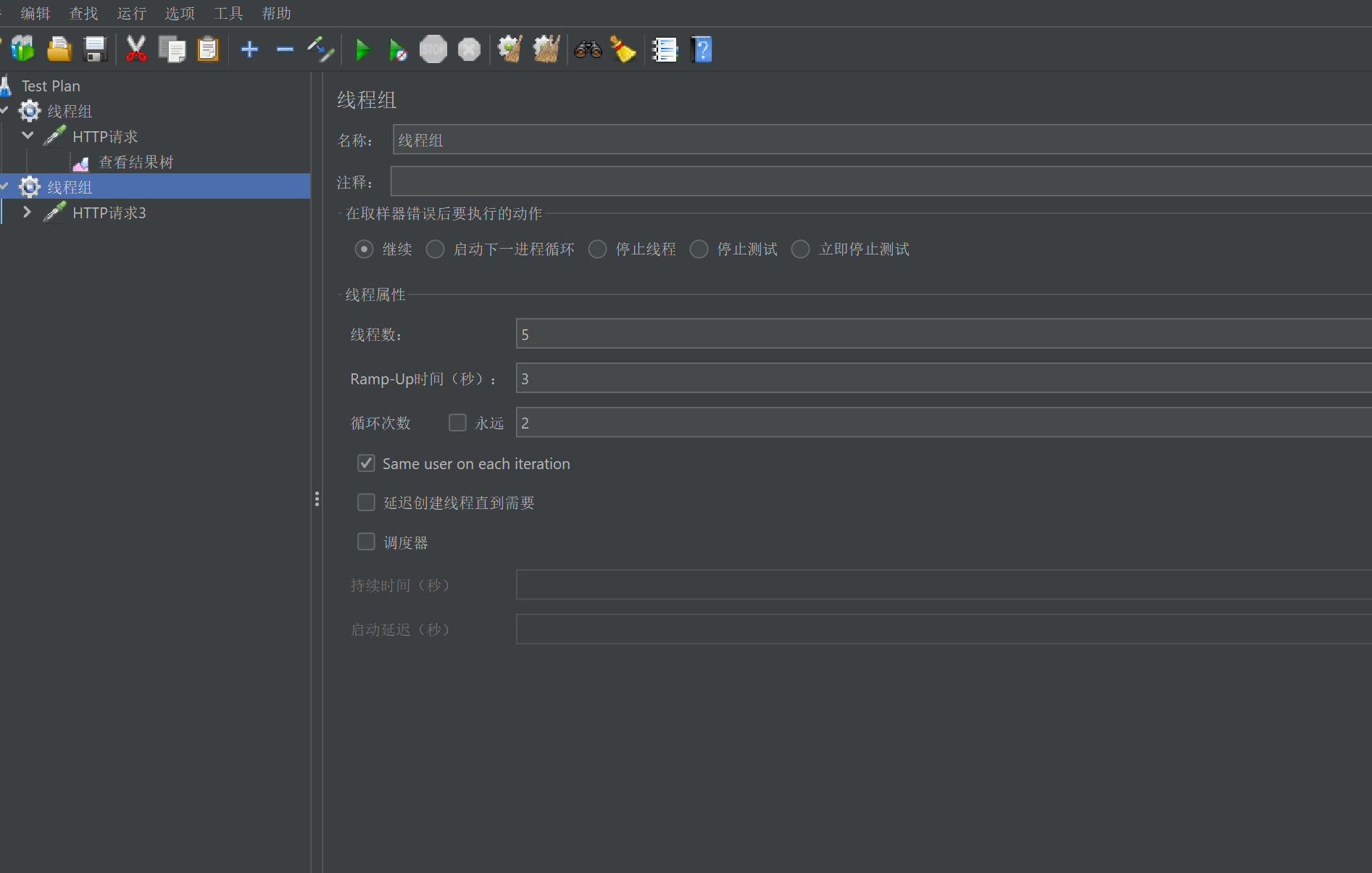The image size is (1372, 873).
Task: Enable the 延迟创建线程直到需要 checkbox
Action: (x=366, y=502)
